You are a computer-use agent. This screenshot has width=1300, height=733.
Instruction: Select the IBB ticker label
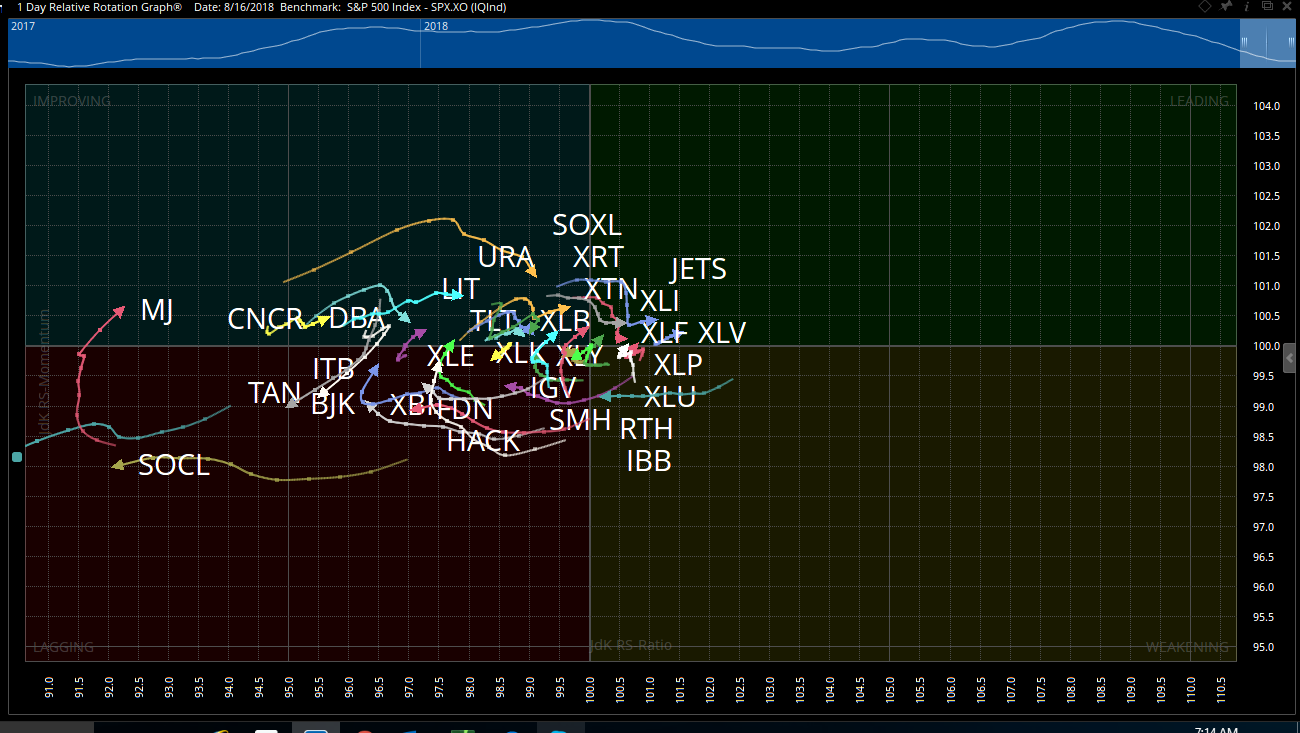tap(648, 461)
